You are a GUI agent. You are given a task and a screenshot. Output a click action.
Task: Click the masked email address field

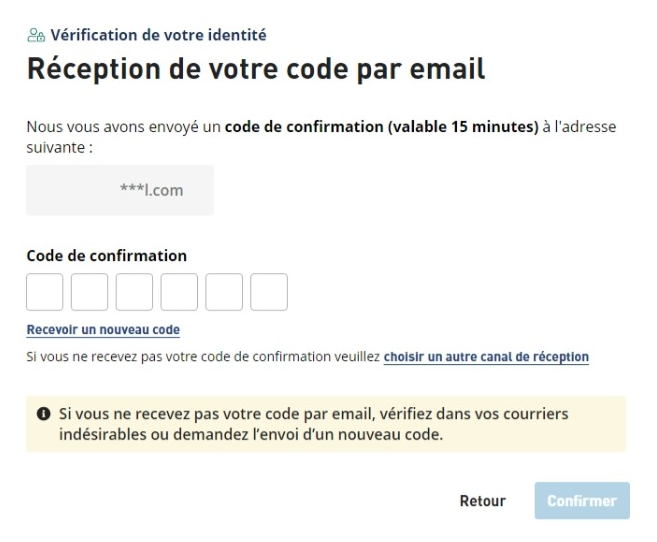[120, 190]
